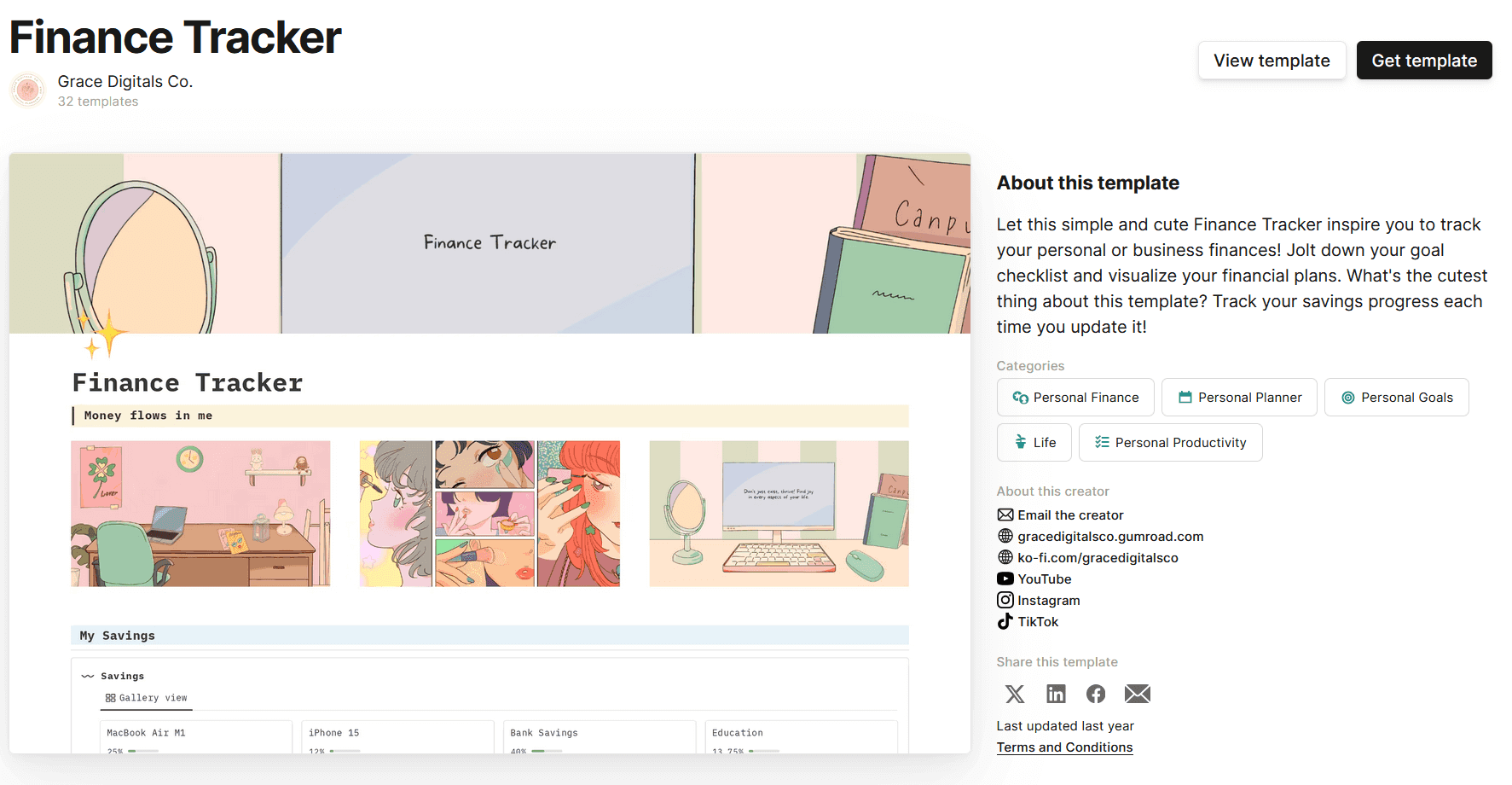This screenshot has width=1512, height=785.
Task: Open the creator's Instagram link text
Action: [x=1049, y=600]
